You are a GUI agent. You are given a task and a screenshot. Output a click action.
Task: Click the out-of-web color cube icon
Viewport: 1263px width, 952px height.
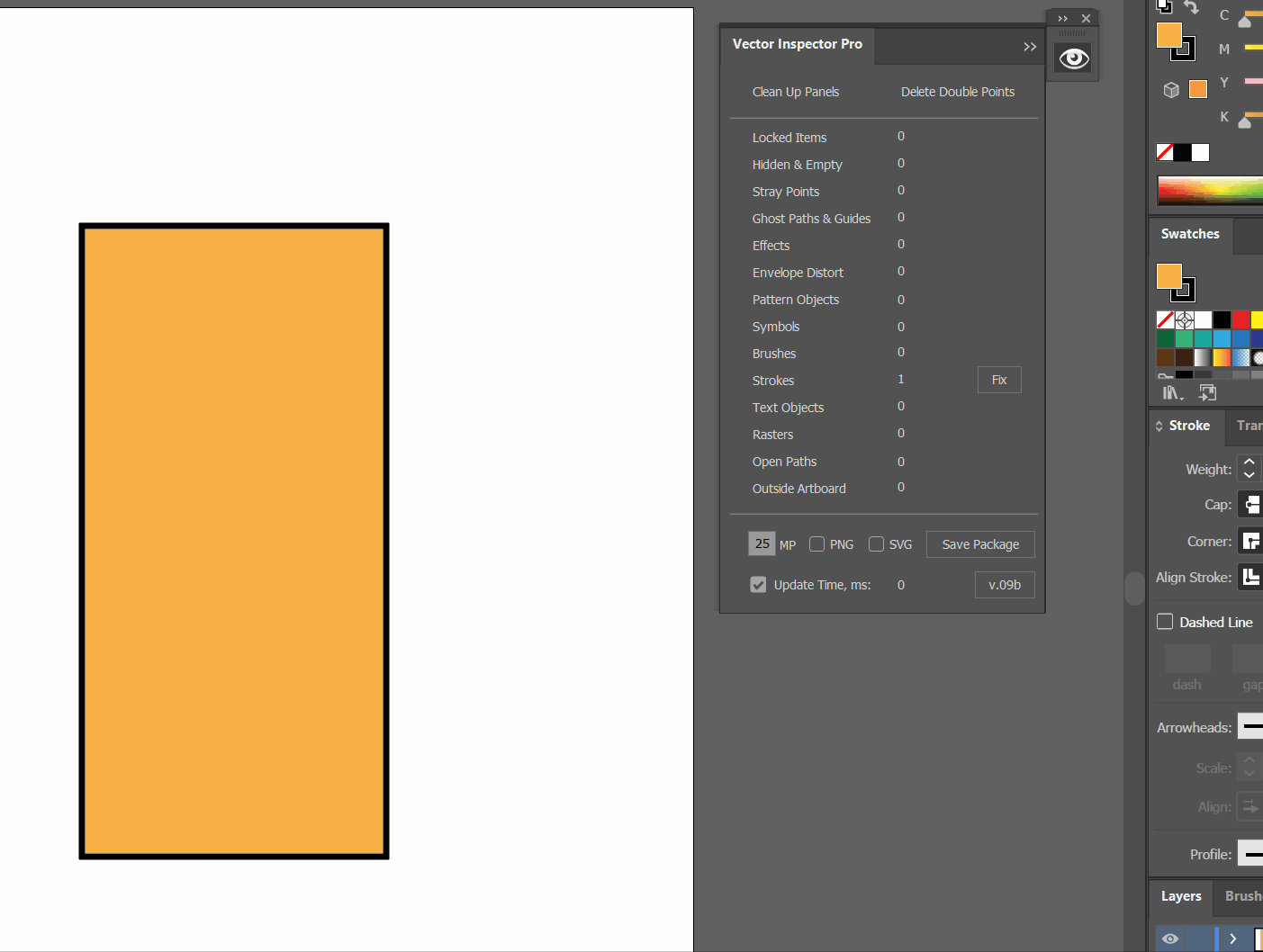pyautogui.click(x=1171, y=90)
